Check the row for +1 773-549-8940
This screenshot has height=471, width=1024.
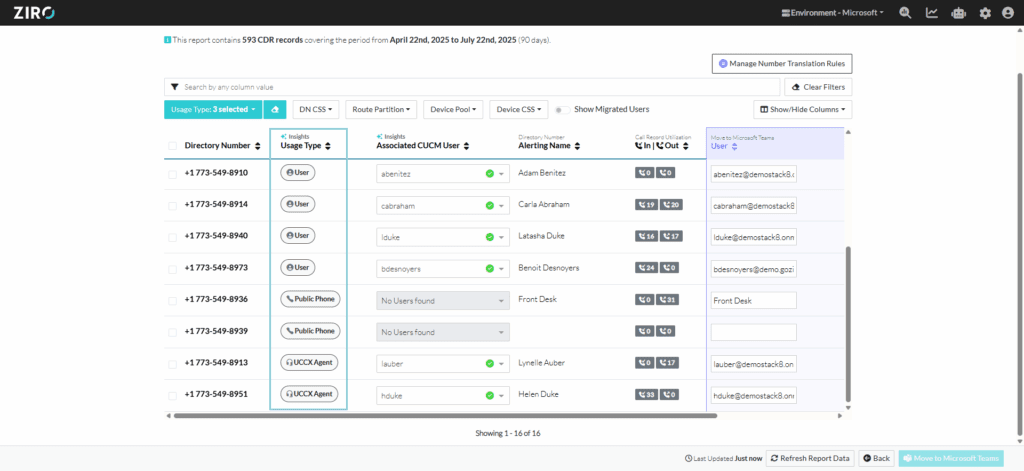(x=172, y=238)
